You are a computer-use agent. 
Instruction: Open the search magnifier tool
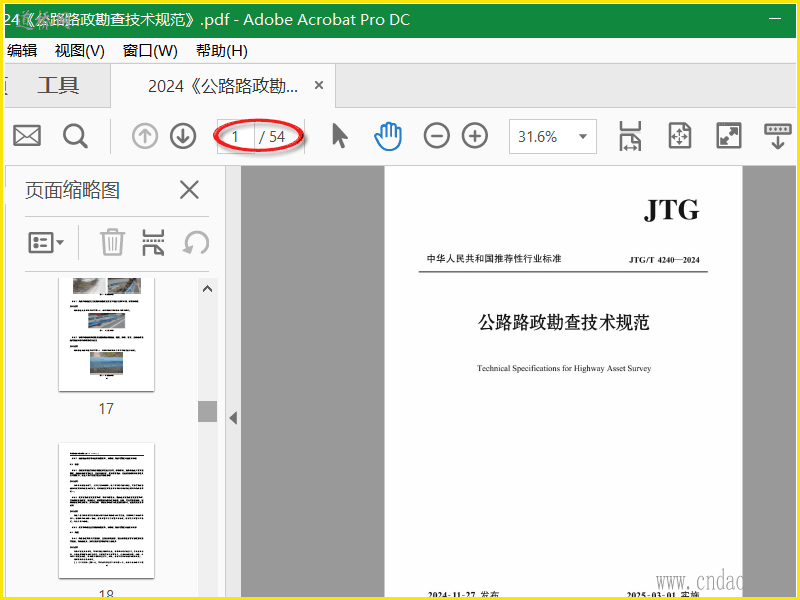pos(76,136)
